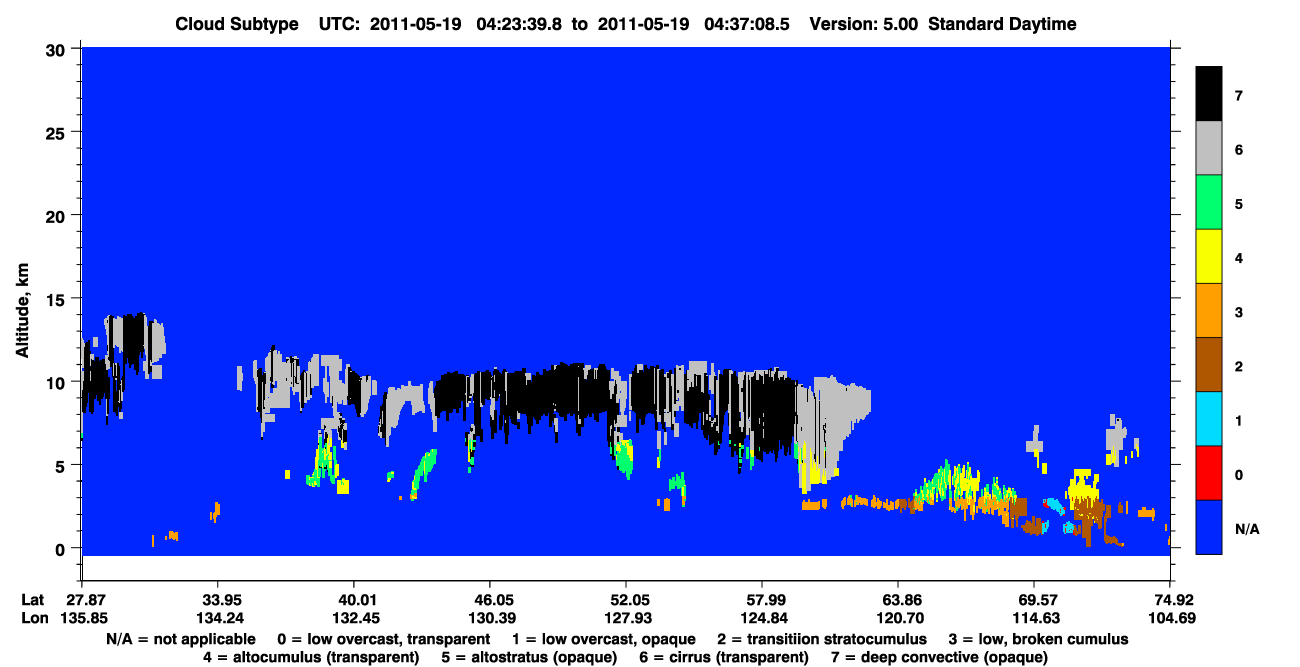Click the longitude value 124.84

point(762,617)
